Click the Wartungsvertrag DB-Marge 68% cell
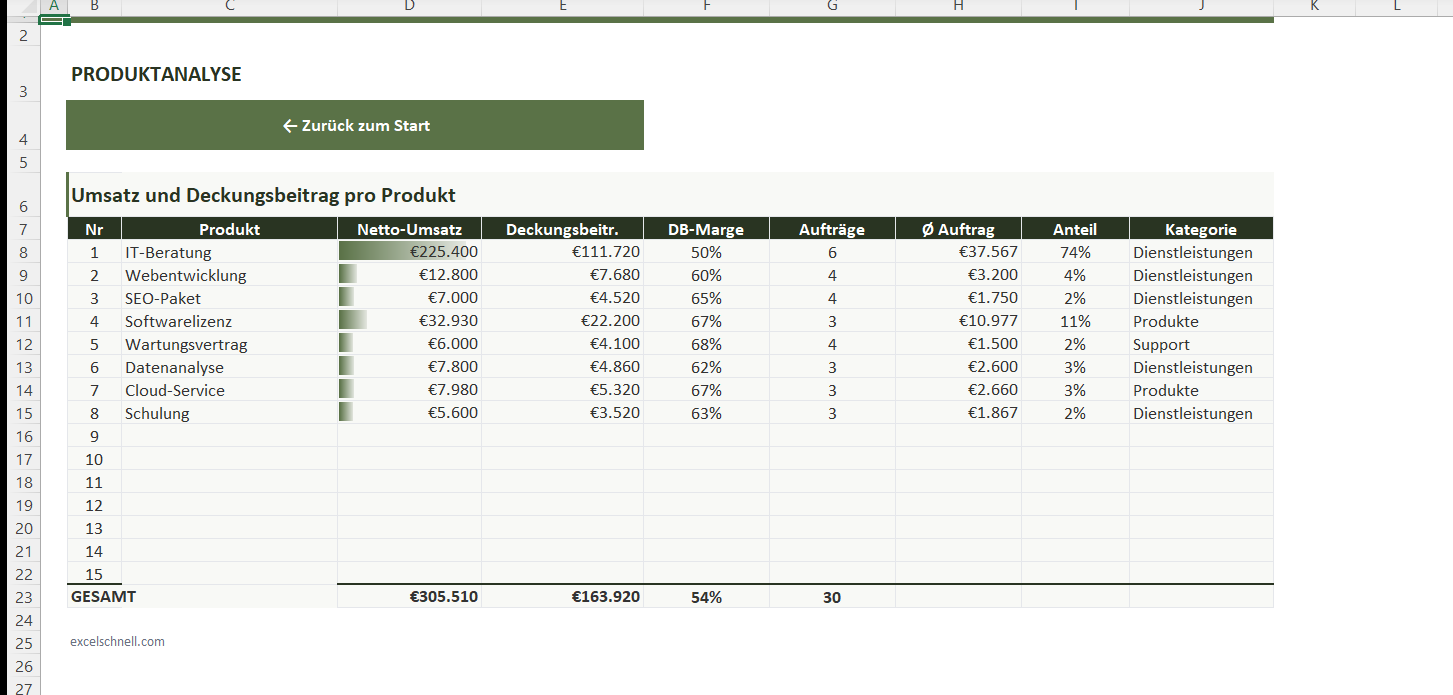Screen dimensions: 1453x695 click(705, 344)
